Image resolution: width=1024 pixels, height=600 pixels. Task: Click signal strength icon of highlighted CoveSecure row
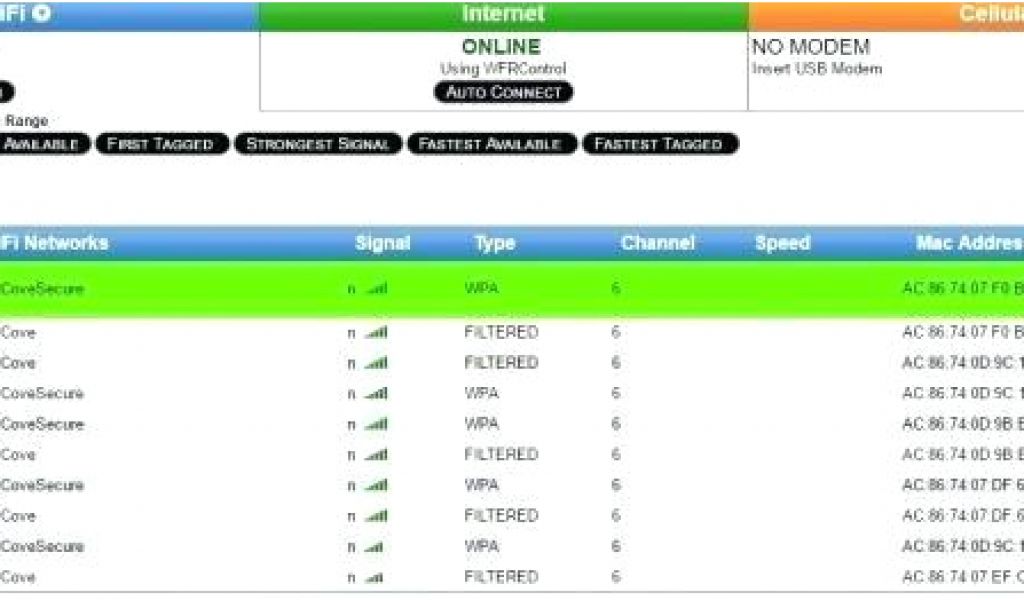pyautogui.click(x=375, y=289)
